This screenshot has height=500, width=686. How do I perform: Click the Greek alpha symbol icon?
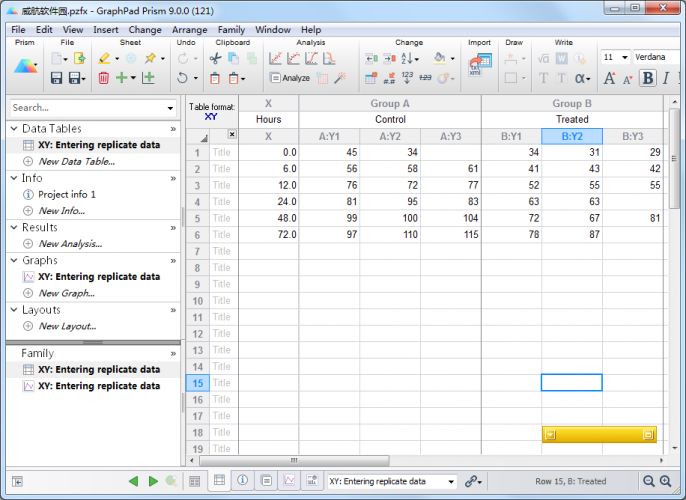pos(580,78)
